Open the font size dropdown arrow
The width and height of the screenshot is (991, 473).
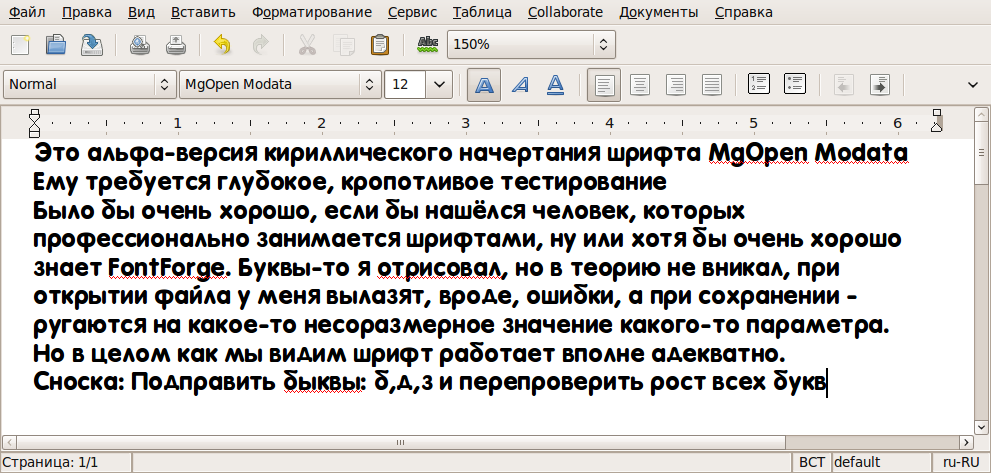coord(439,85)
